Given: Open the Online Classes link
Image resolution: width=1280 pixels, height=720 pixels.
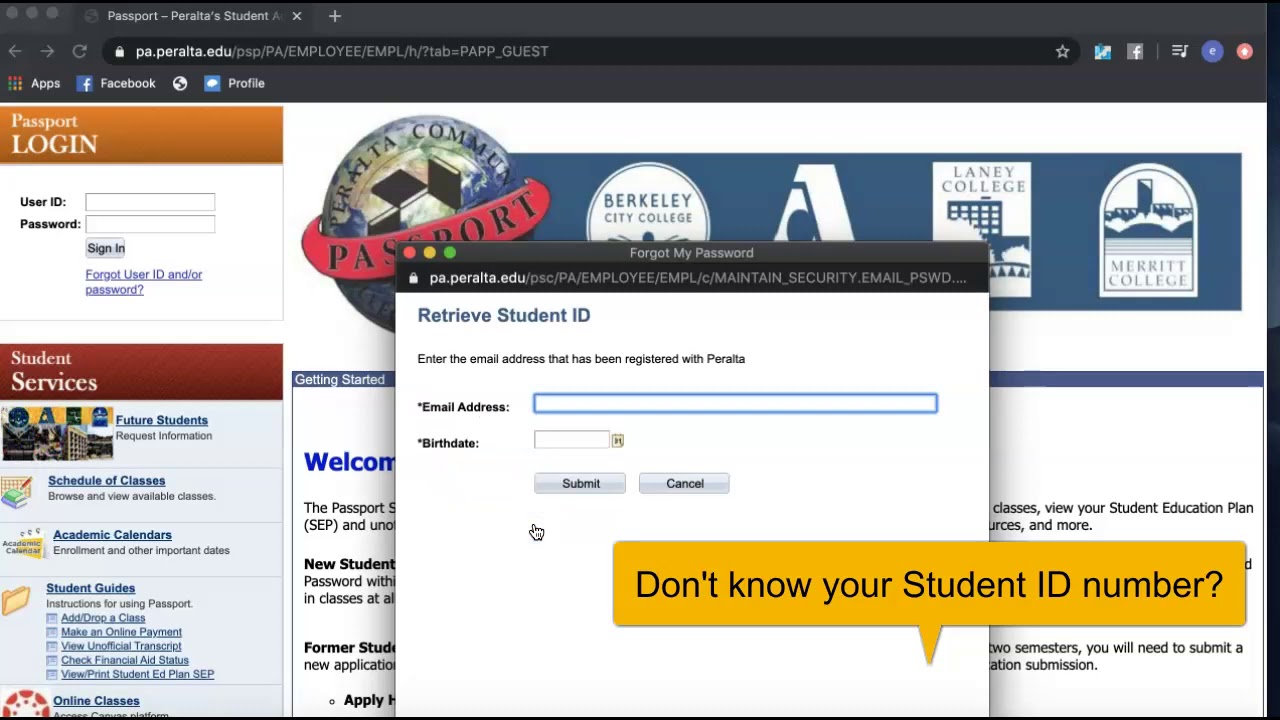Looking at the screenshot, I should pos(96,701).
